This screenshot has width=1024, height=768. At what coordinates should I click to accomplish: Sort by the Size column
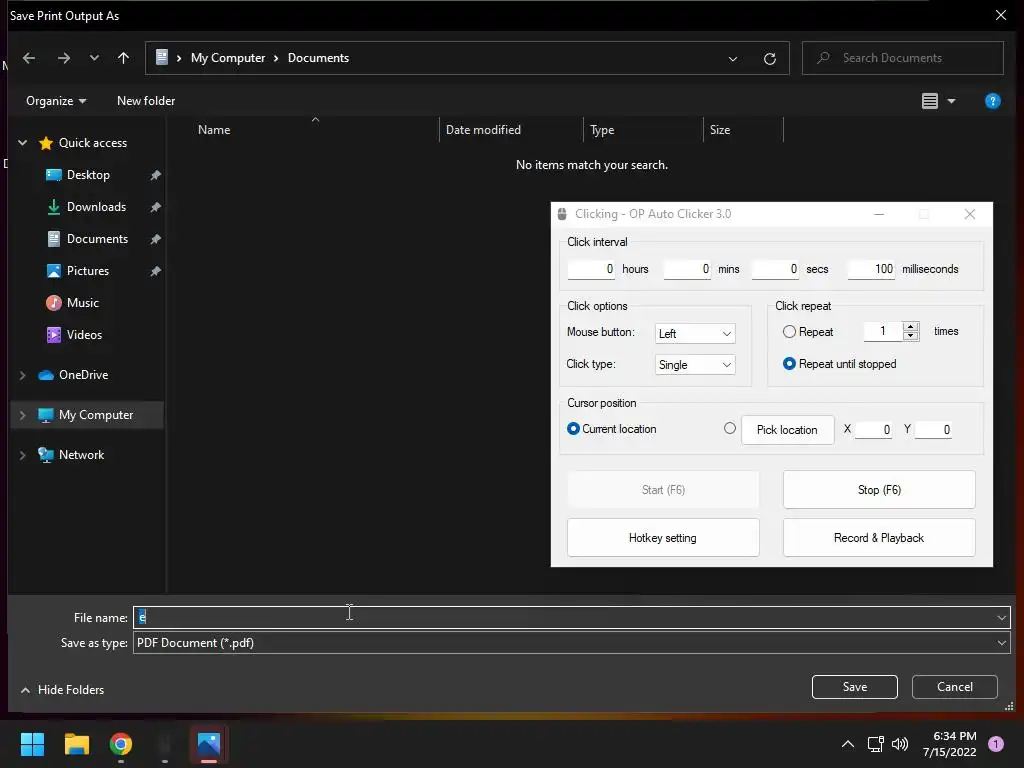(x=720, y=130)
